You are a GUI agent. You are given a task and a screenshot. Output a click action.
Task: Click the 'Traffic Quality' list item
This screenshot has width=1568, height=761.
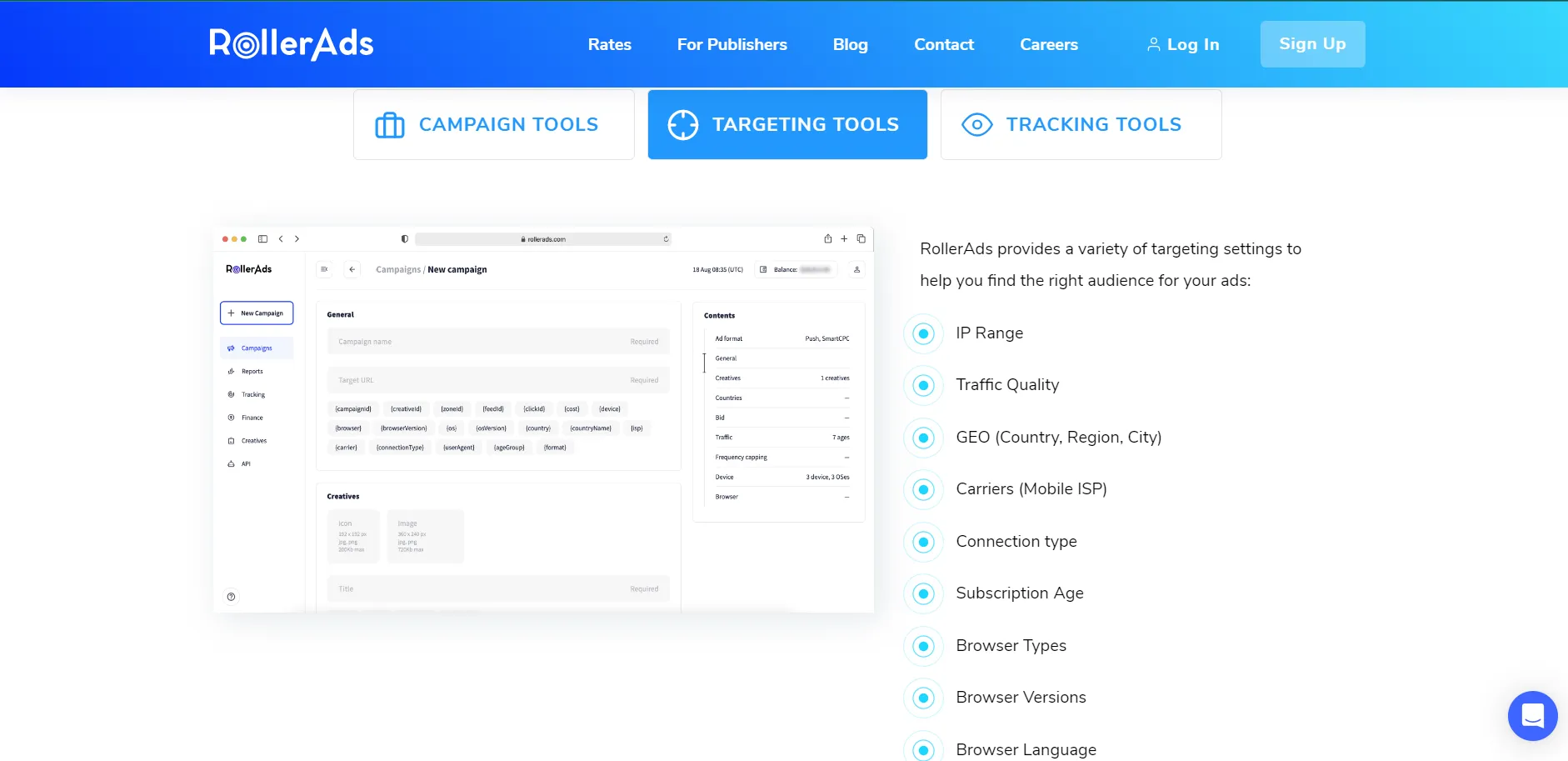(x=1007, y=385)
